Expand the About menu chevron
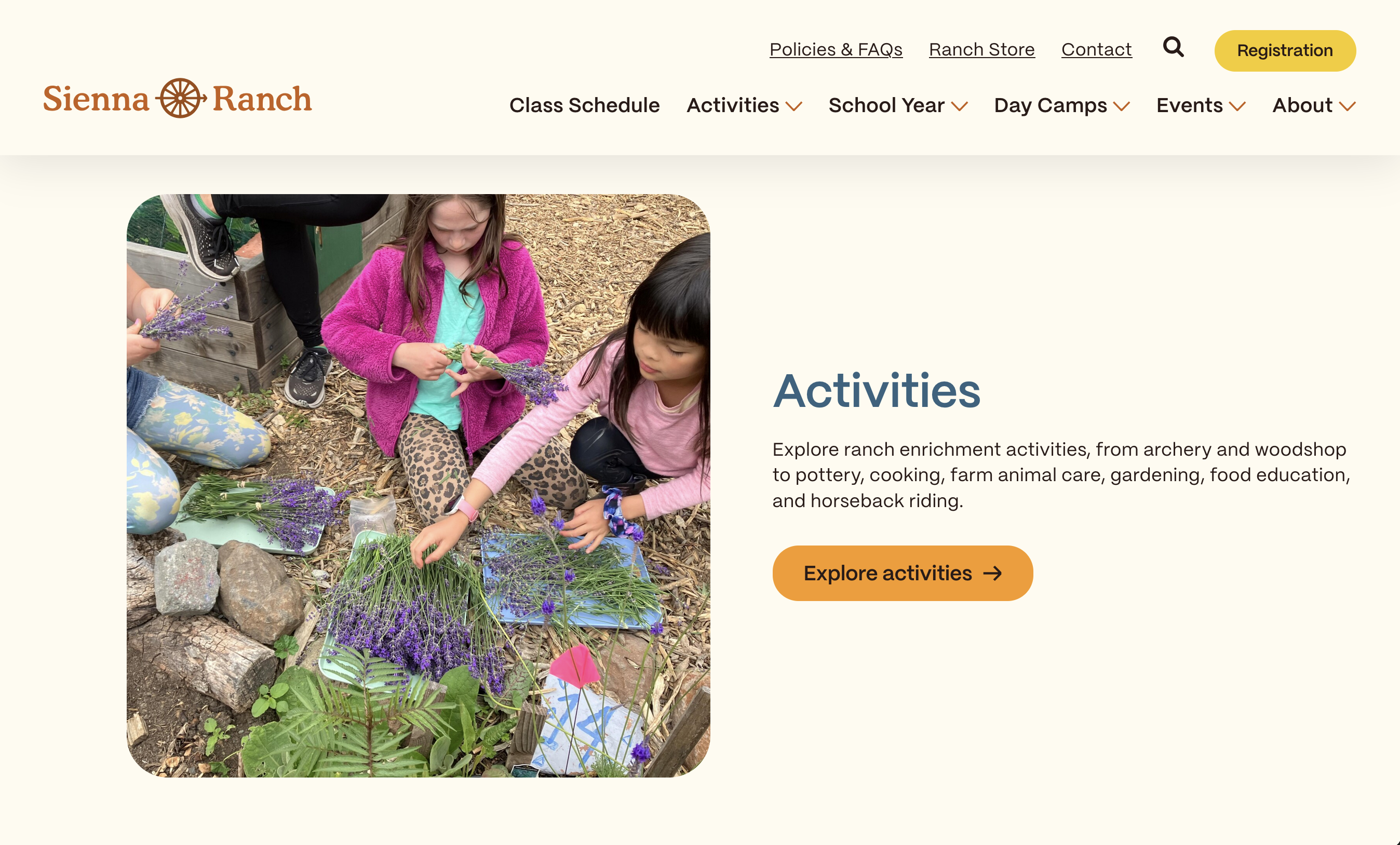Viewport: 1400px width, 845px height. (1347, 106)
